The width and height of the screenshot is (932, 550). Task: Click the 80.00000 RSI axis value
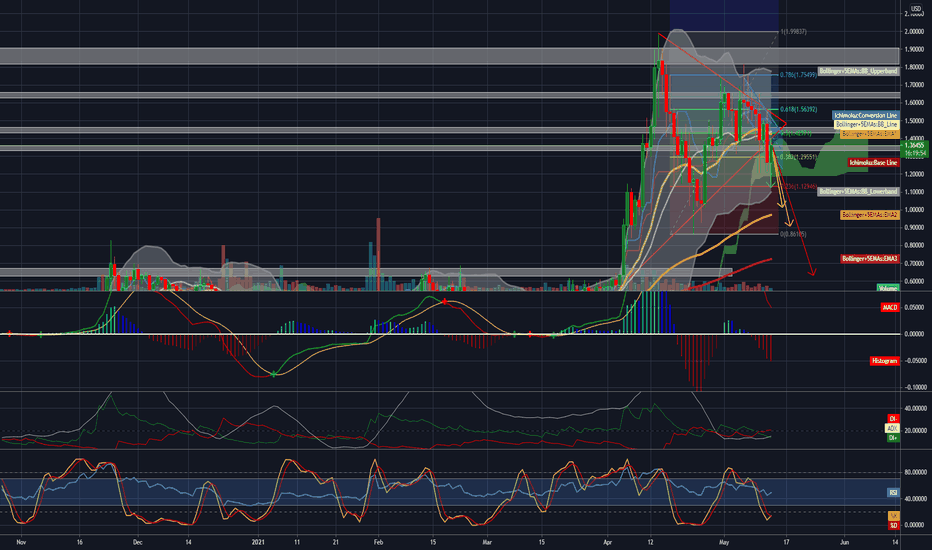914,473
